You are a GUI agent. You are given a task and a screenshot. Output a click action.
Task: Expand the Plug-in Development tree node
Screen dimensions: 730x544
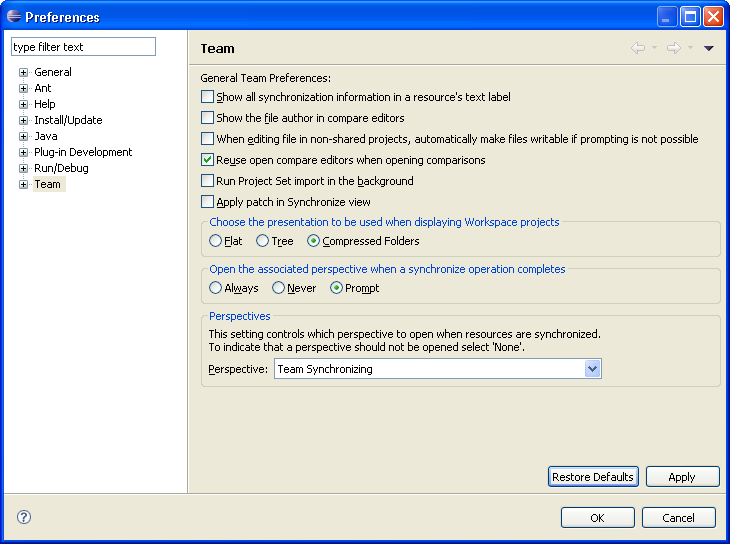click(23, 152)
